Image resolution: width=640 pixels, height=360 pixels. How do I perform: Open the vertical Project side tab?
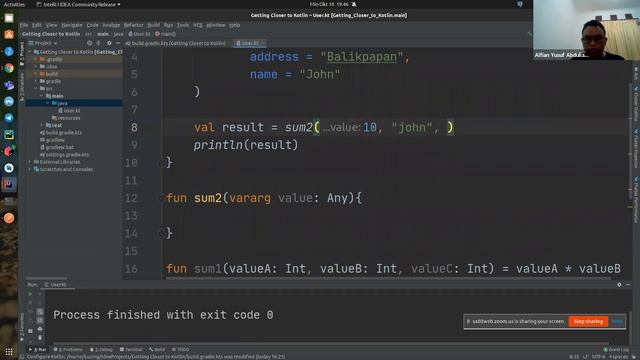click(x=22, y=54)
